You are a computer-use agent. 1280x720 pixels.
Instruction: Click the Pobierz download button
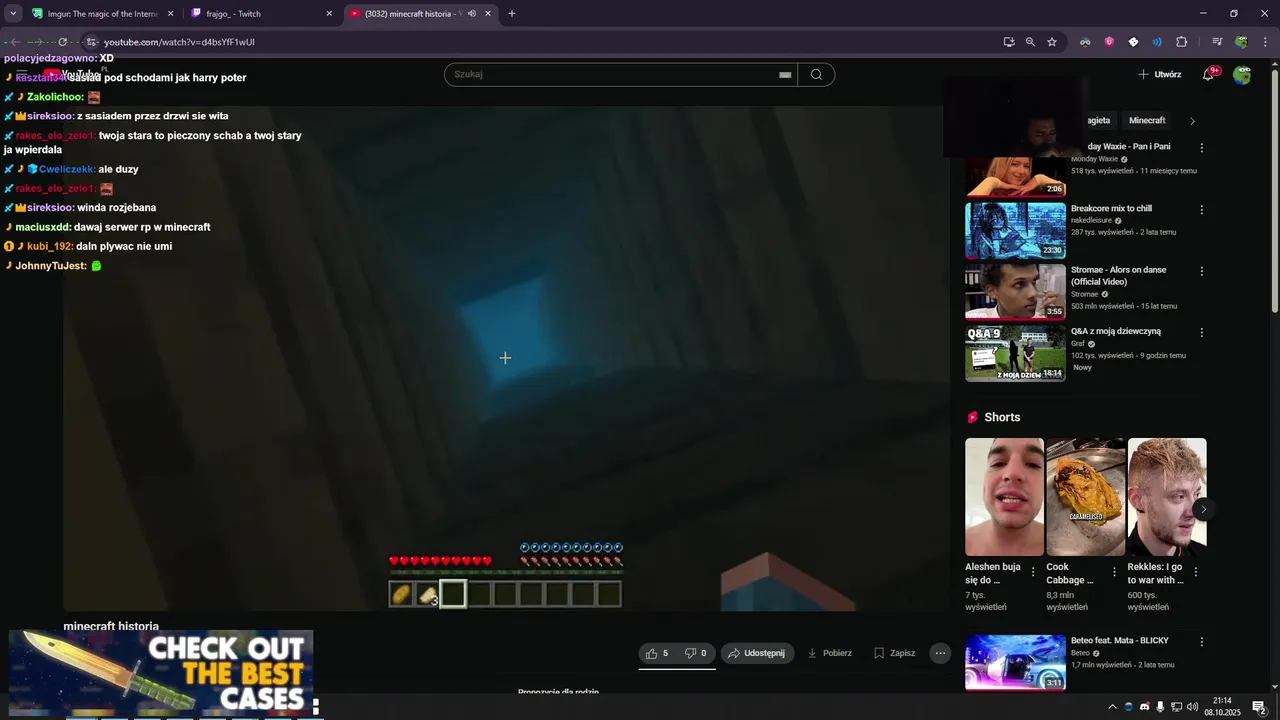(x=829, y=653)
